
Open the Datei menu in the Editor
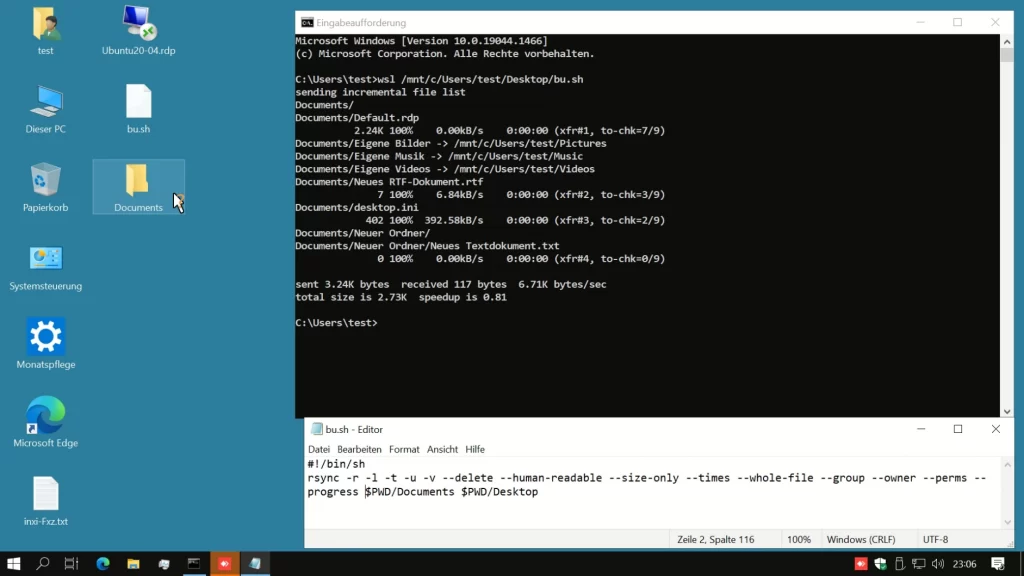point(318,449)
